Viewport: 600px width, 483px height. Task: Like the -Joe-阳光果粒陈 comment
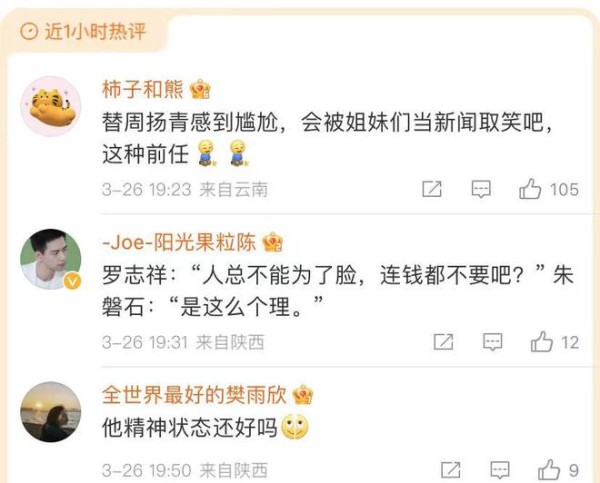[541, 342]
